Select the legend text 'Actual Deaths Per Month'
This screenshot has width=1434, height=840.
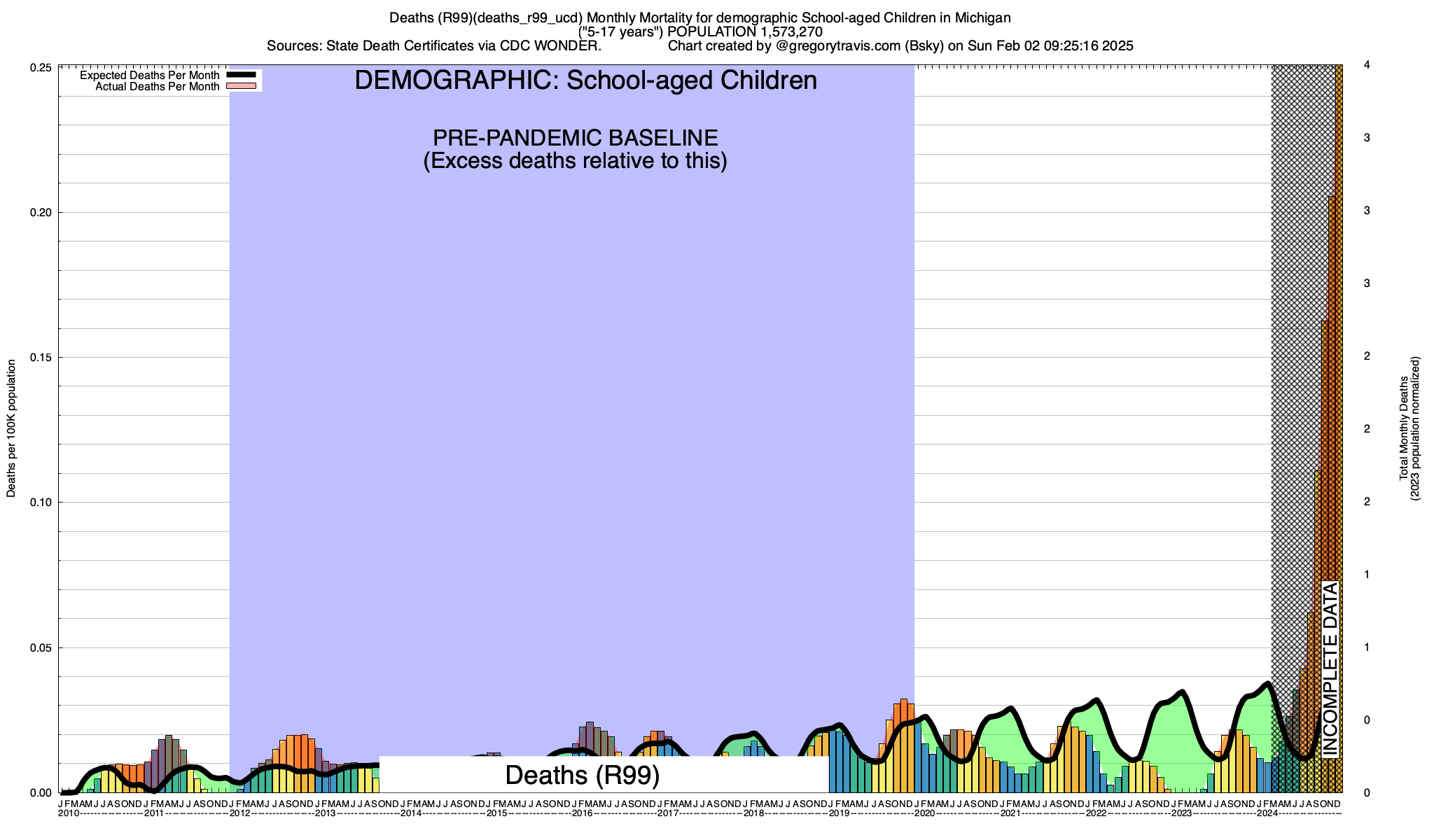tap(158, 87)
